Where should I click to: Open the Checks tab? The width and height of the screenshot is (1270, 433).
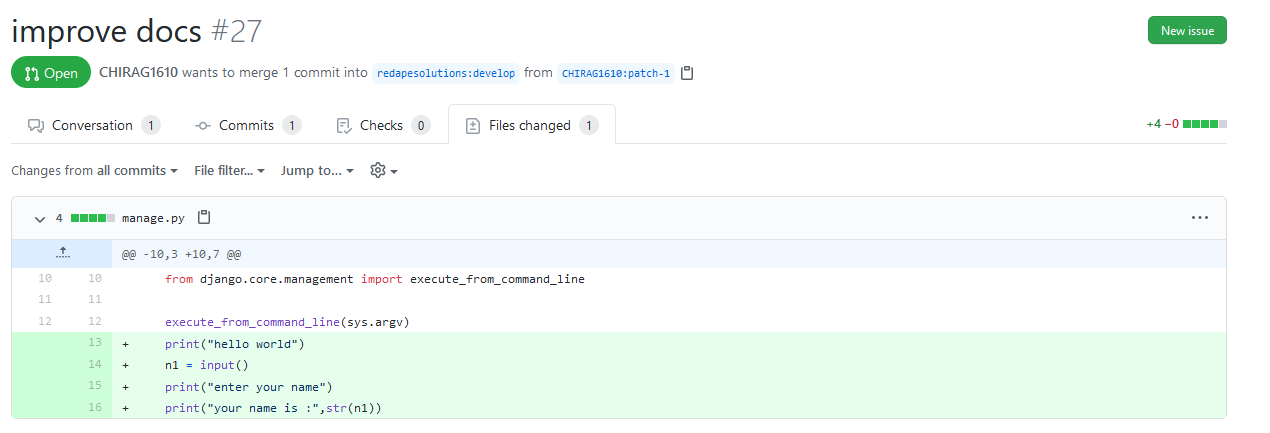coord(382,125)
